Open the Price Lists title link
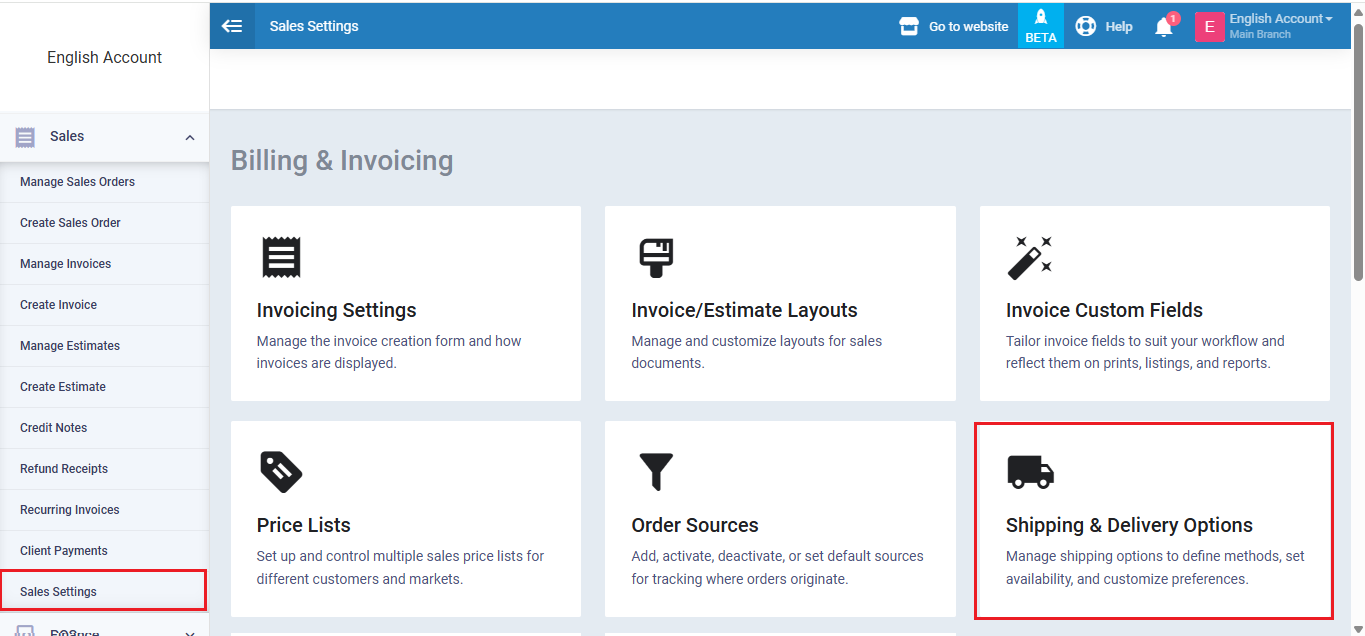 303,525
